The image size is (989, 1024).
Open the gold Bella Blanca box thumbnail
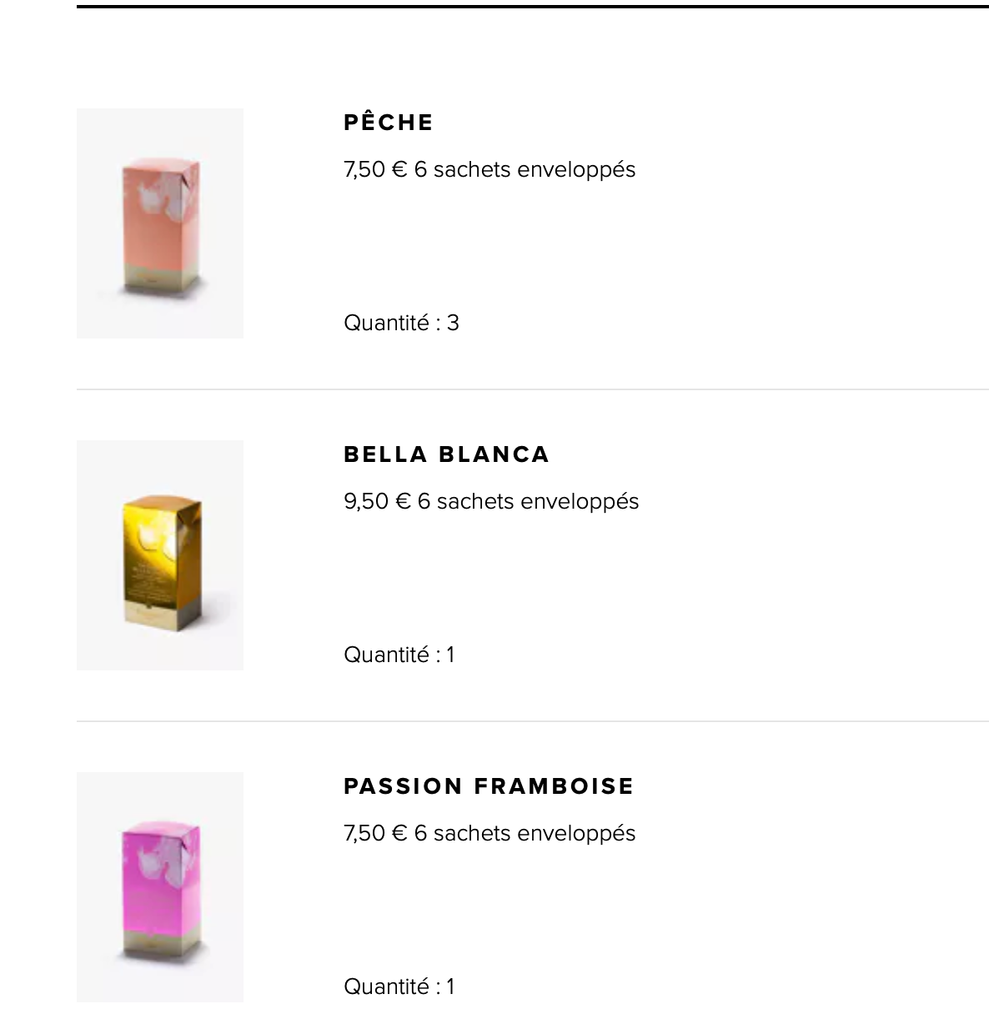pos(160,555)
